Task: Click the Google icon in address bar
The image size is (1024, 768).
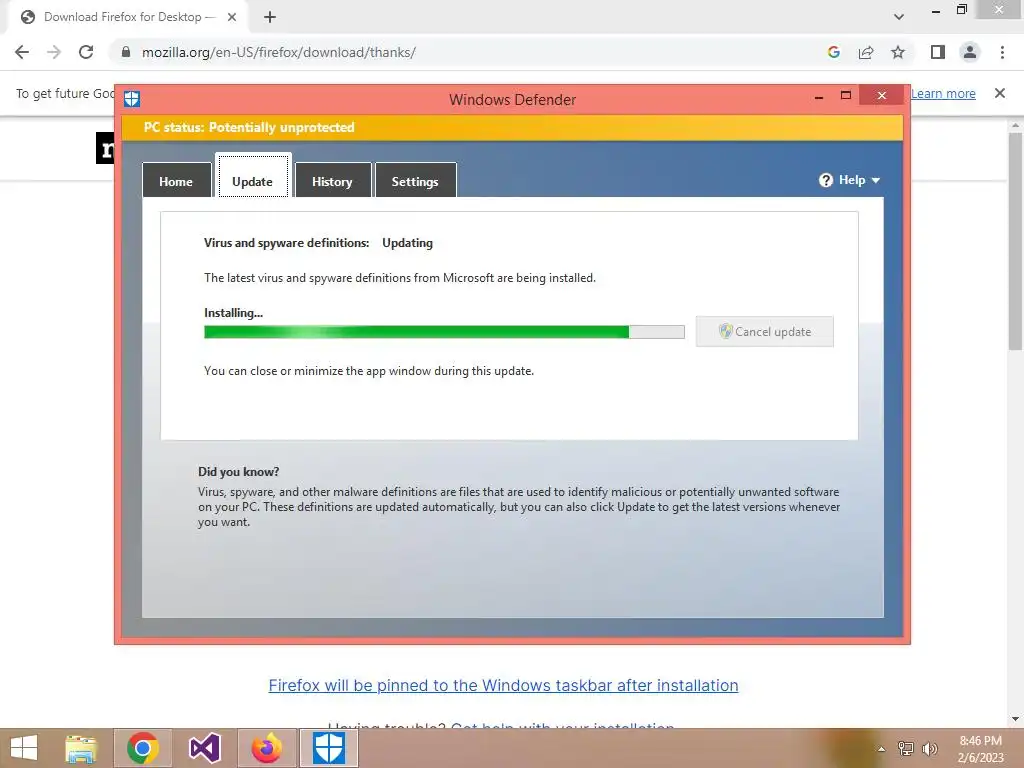Action: click(833, 52)
